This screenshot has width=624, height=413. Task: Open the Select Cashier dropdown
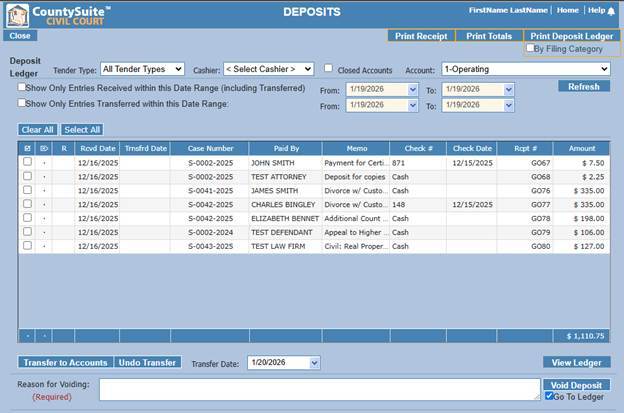pyautogui.click(x=269, y=69)
